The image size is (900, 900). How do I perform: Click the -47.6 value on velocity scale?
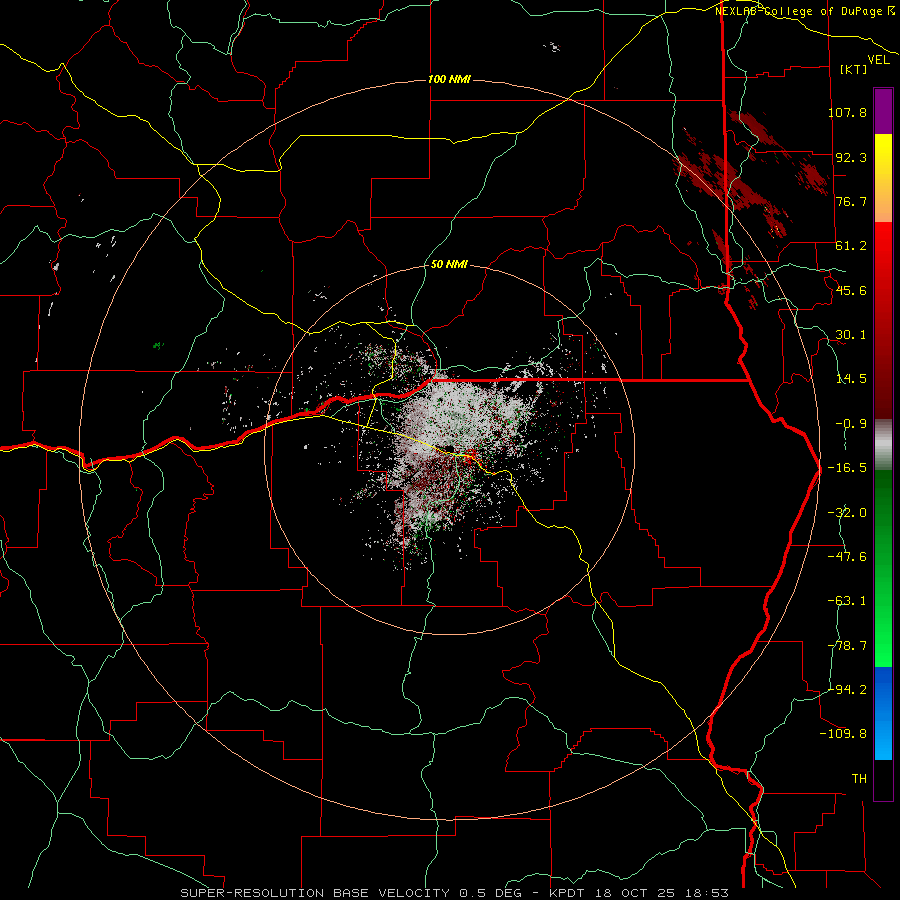847,557
